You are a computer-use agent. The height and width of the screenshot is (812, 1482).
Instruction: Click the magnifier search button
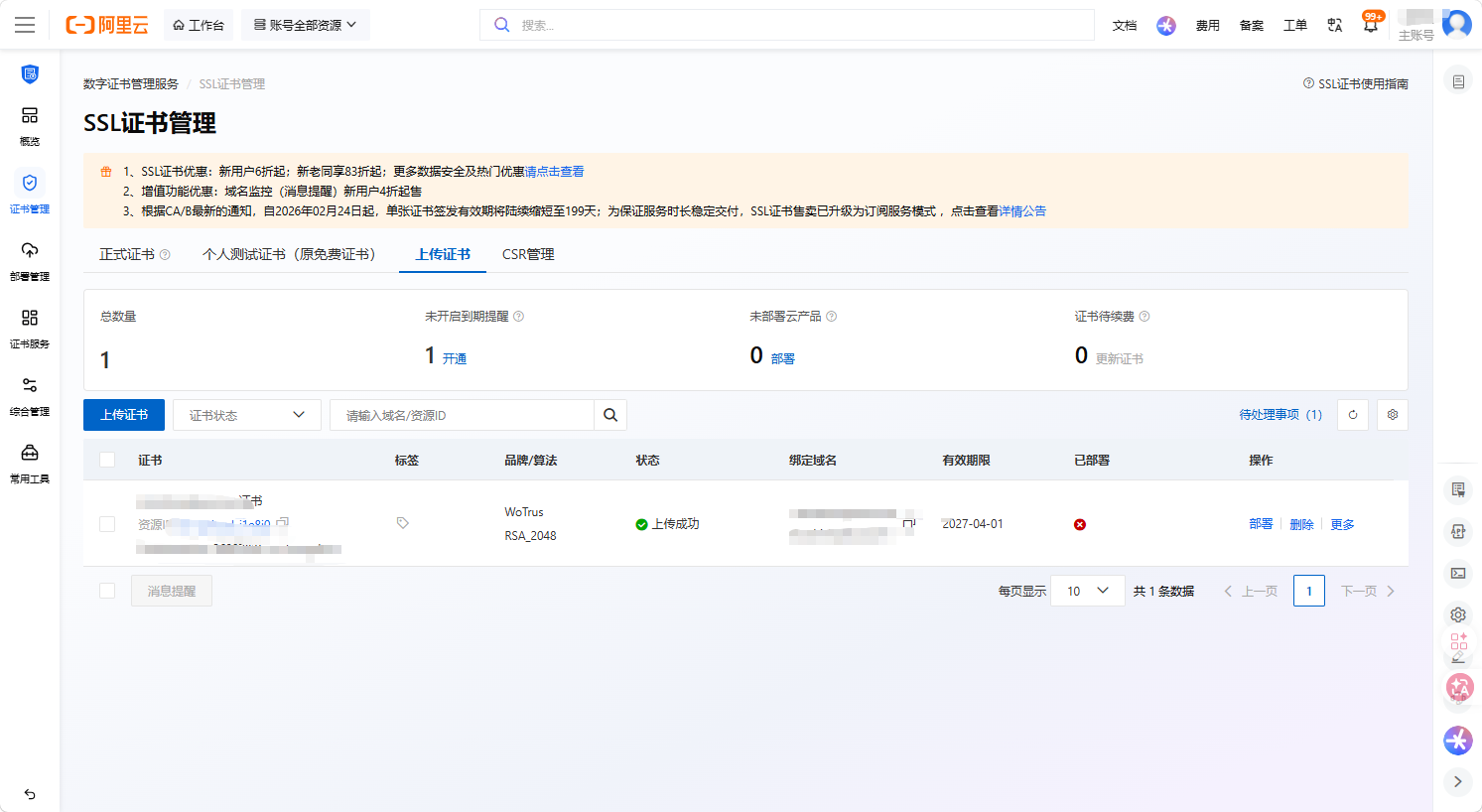point(610,415)
